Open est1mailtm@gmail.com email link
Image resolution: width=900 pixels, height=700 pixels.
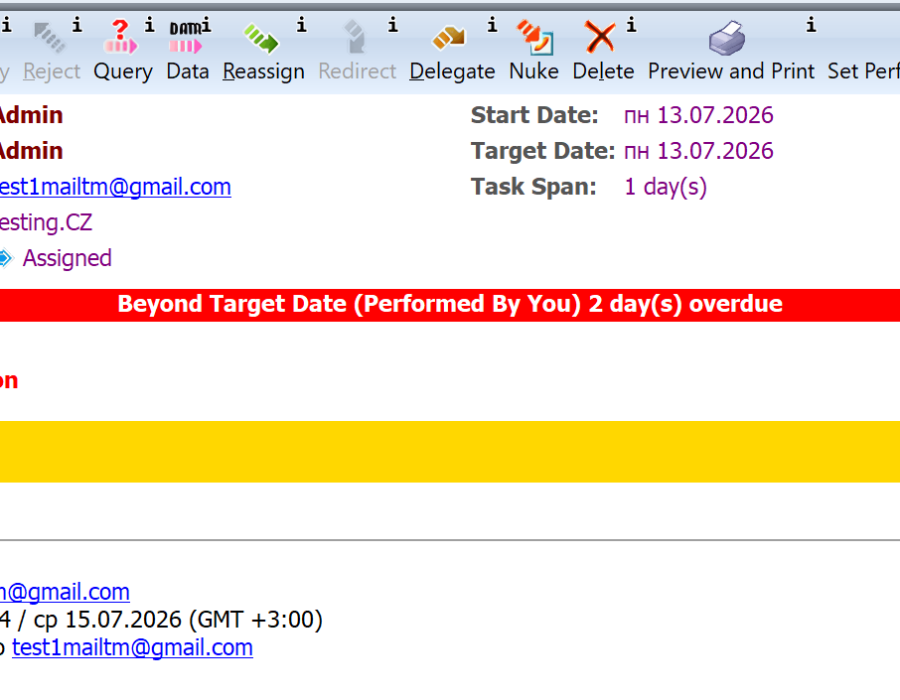point(115,187)
